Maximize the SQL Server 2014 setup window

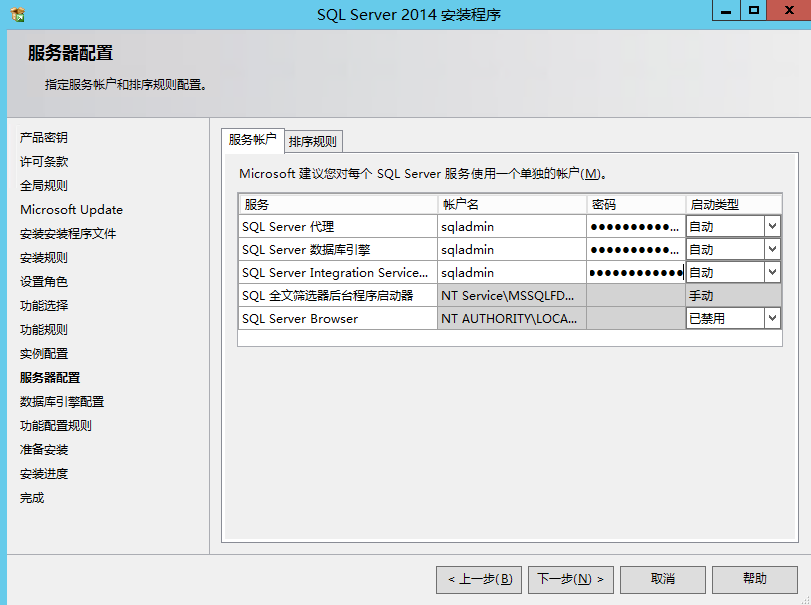point(754,10)
